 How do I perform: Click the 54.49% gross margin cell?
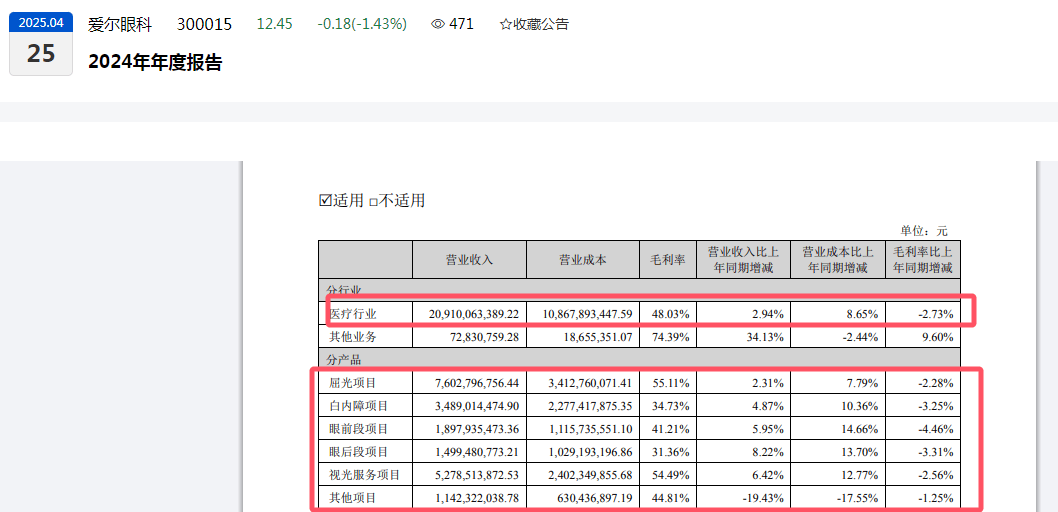click(x=670, y=475)
